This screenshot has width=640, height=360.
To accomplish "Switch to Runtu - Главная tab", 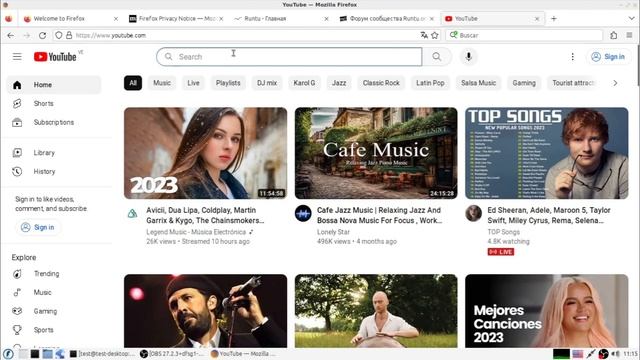I will [282, 19].
